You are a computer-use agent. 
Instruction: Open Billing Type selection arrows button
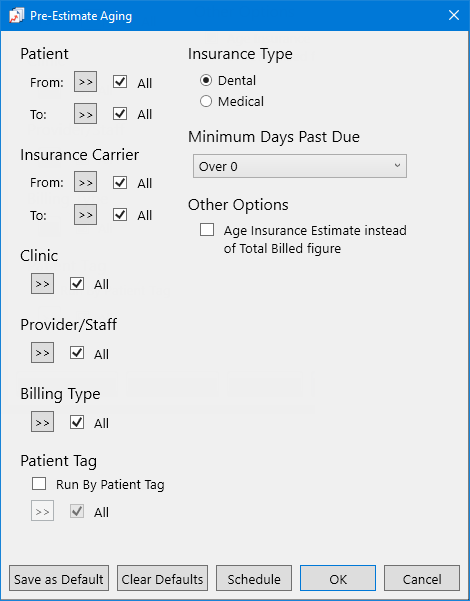42,422
